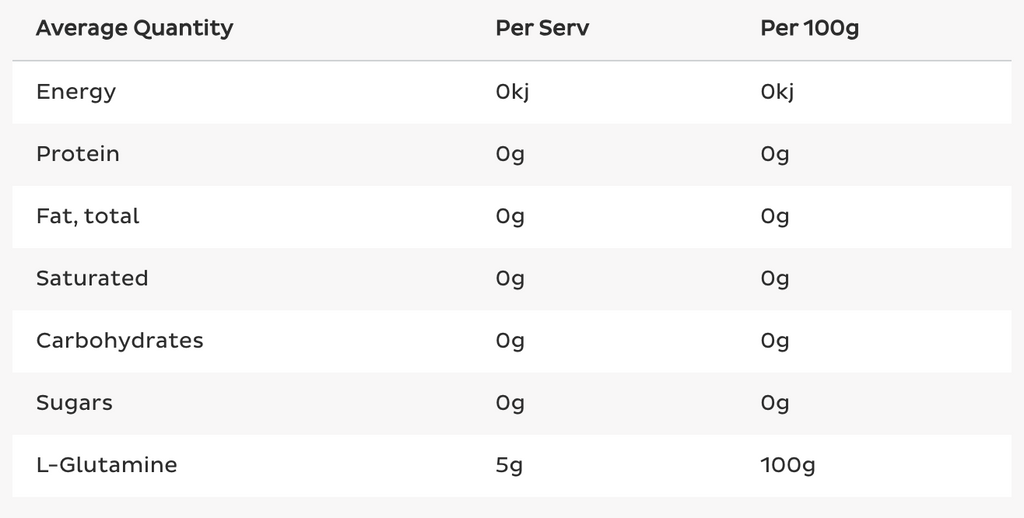The image size is (1024, 518).
Task: Click the Average Quantity column header
Action: pyautogui.click(x=134, y=28)
